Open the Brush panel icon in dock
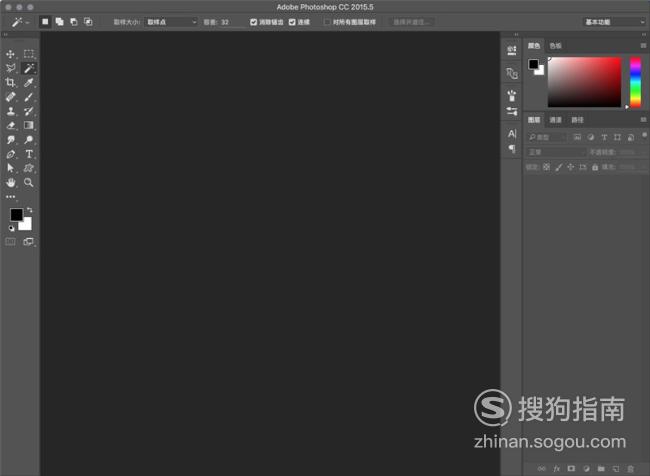This screenshot has width=650, height=476. point(512,95)
